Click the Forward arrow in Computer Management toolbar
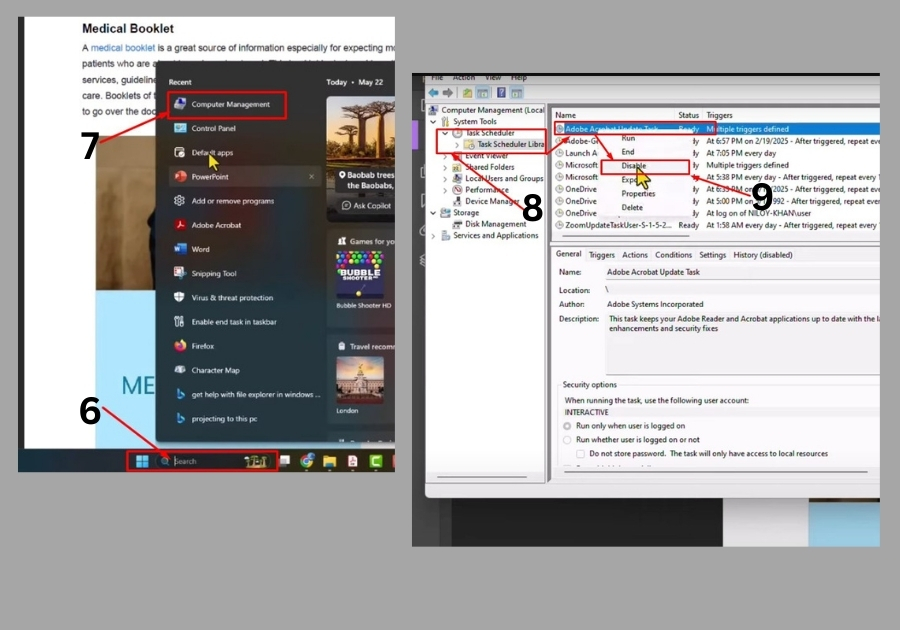The image size is (900, 630). click(448, 92)
